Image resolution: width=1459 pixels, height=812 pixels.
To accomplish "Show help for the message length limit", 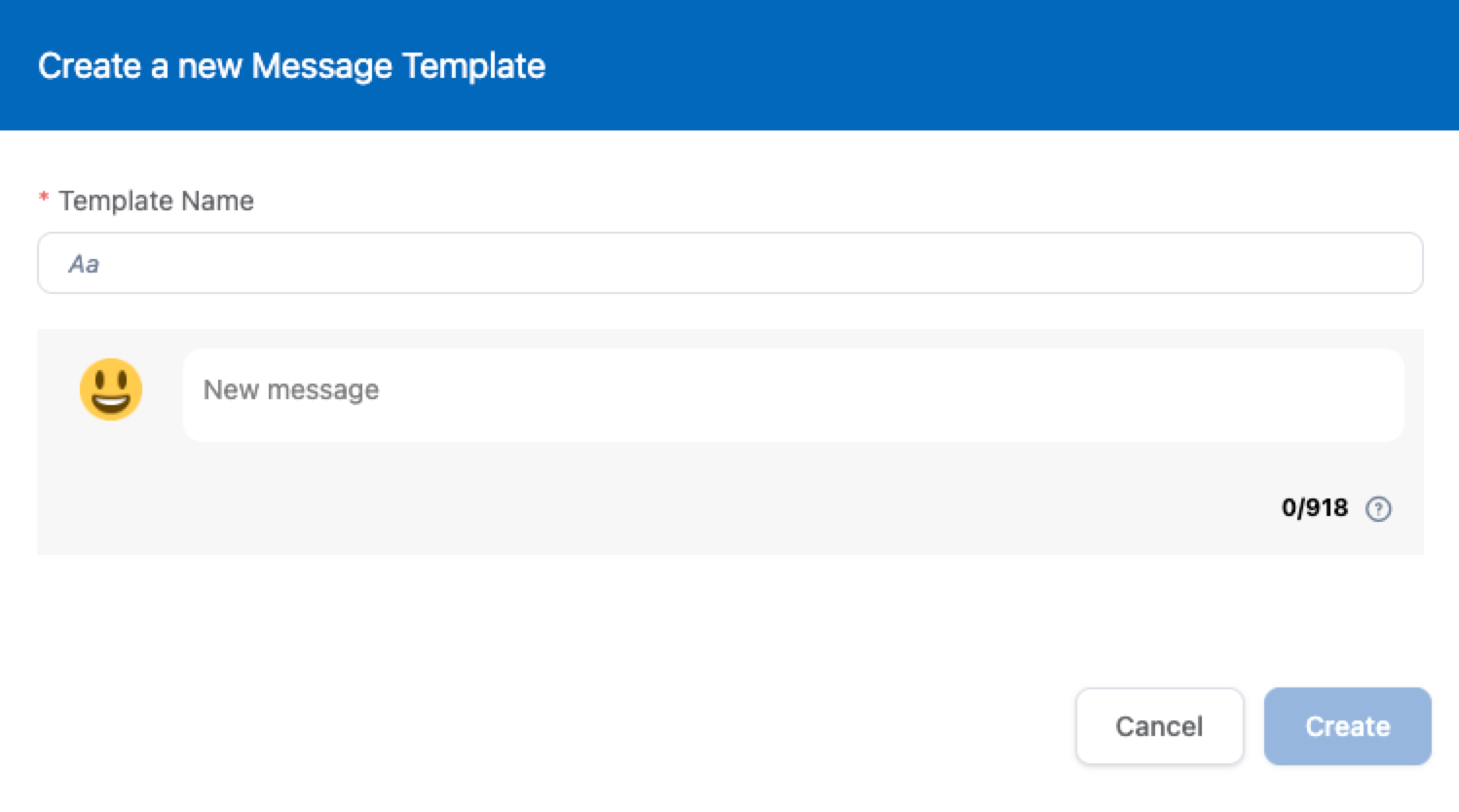I will pyautogui.click(x=1378, y=508).
